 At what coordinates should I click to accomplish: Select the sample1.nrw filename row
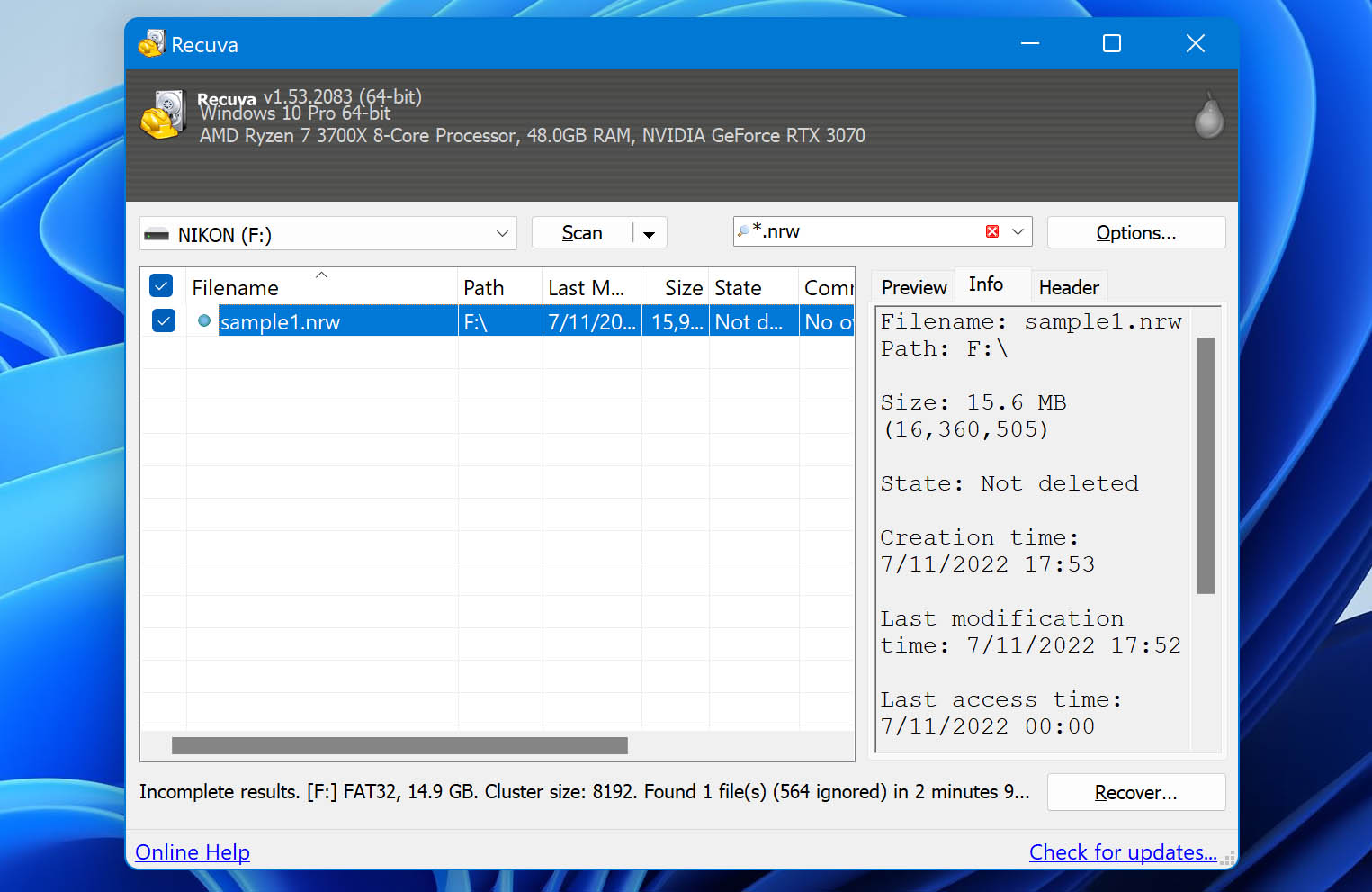tap(337, 321)
